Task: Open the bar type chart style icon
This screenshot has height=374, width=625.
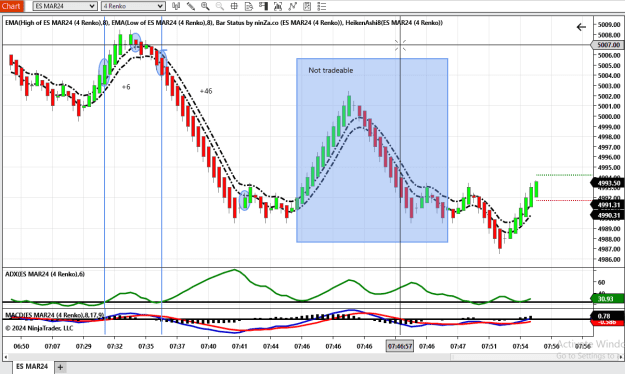Action: (x=176, y=6)
